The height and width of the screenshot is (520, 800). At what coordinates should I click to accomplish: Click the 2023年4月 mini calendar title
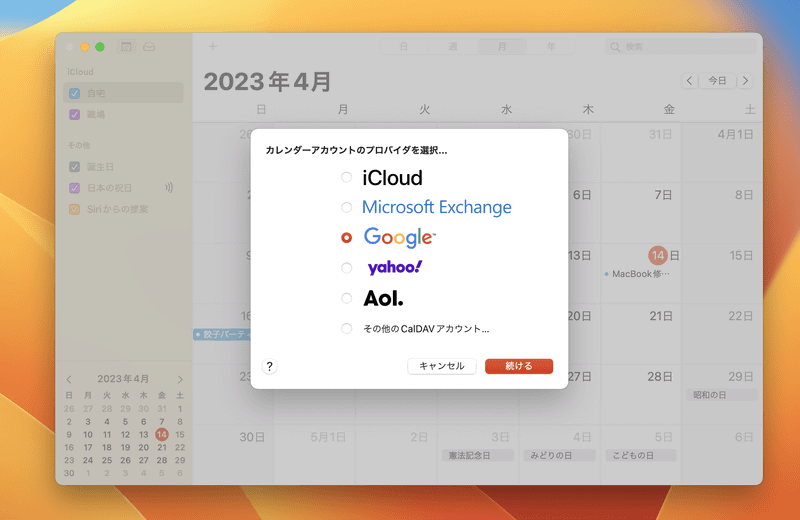click(x=123, y=379)
